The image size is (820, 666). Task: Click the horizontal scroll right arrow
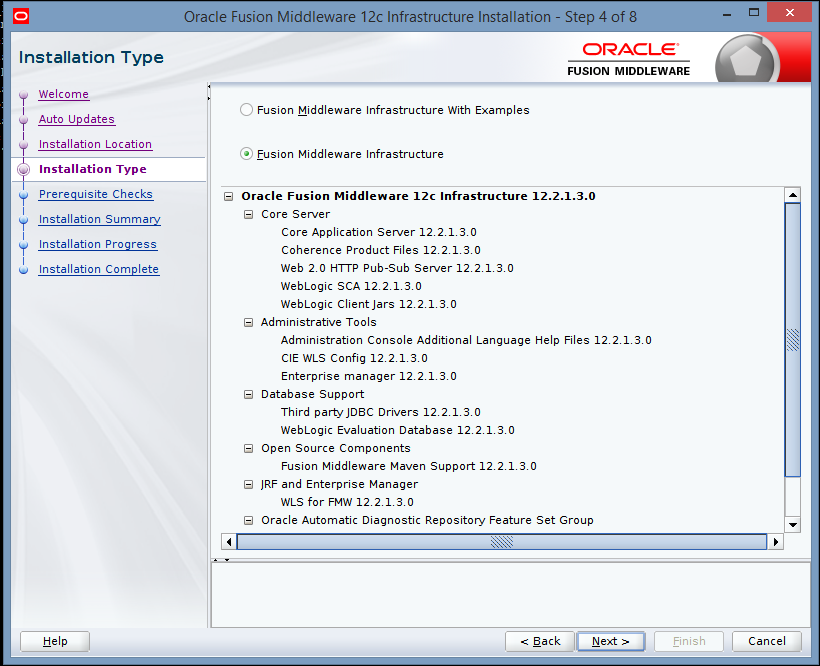point(776,542)
